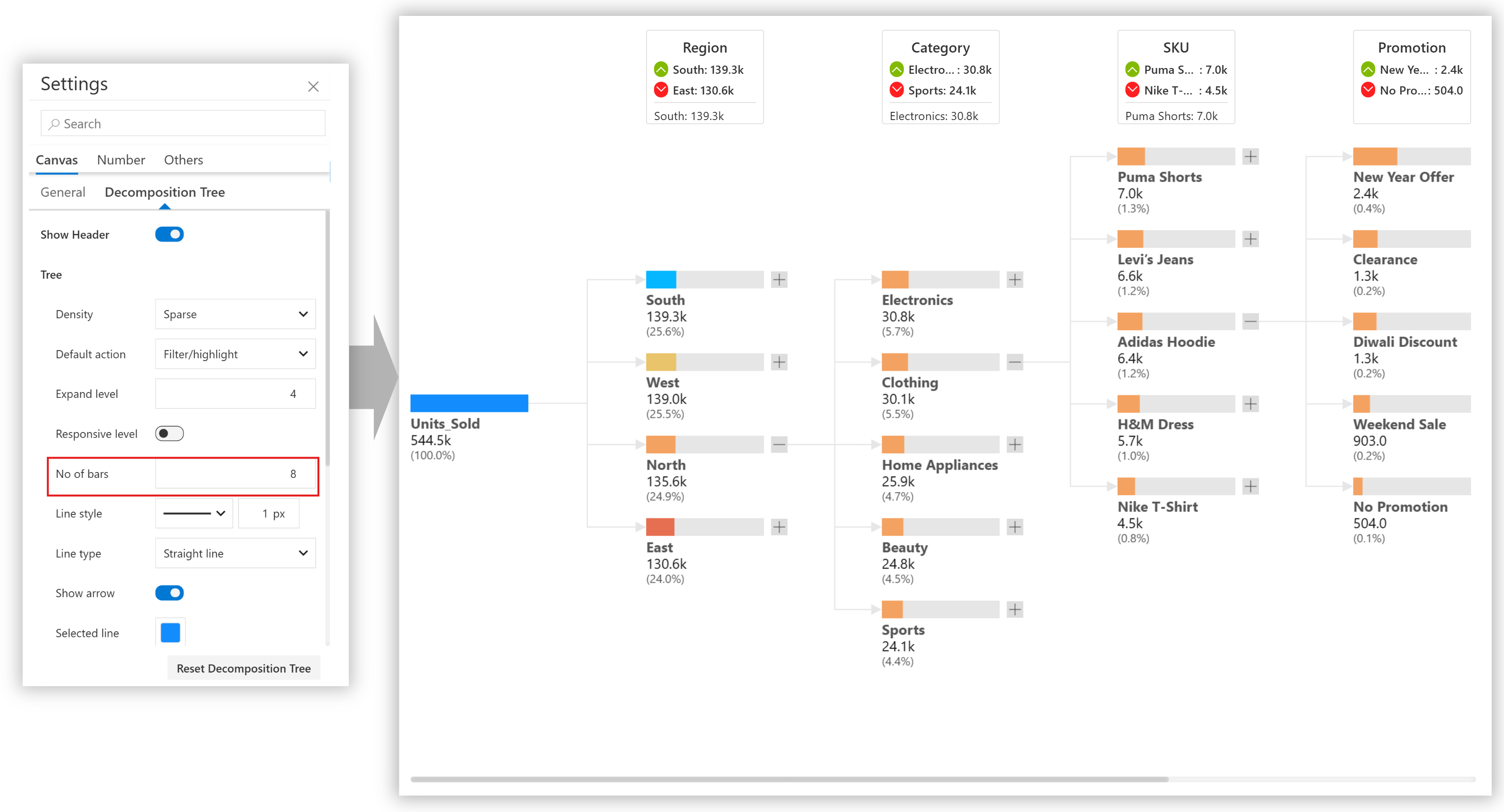Screen dimensions: 1504x812
Task: Switch to the General sub-tab
Action: click(63, 192)
